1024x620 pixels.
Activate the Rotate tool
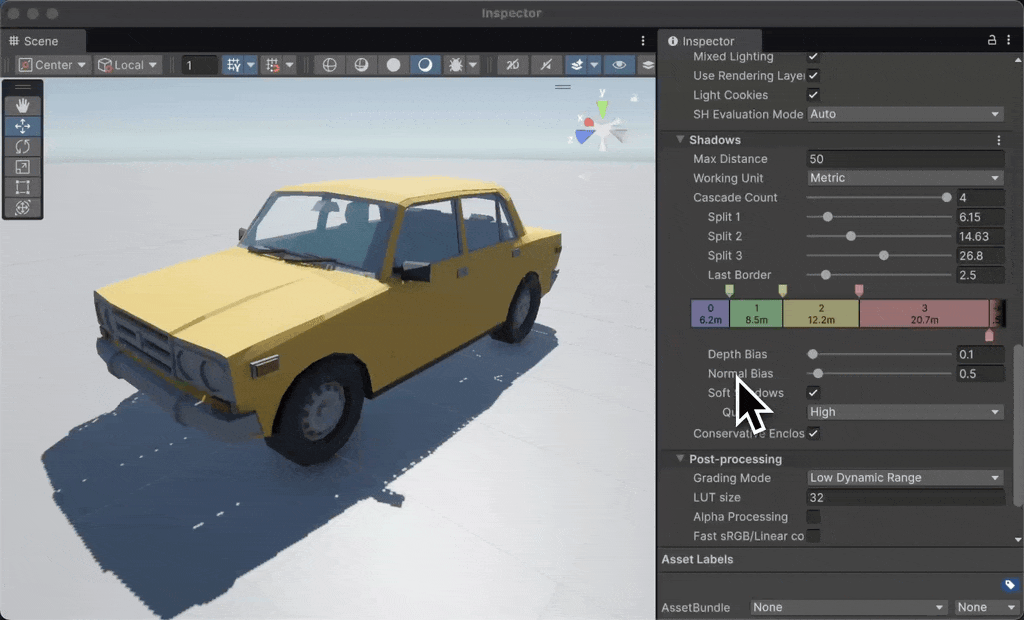point(21,146)
